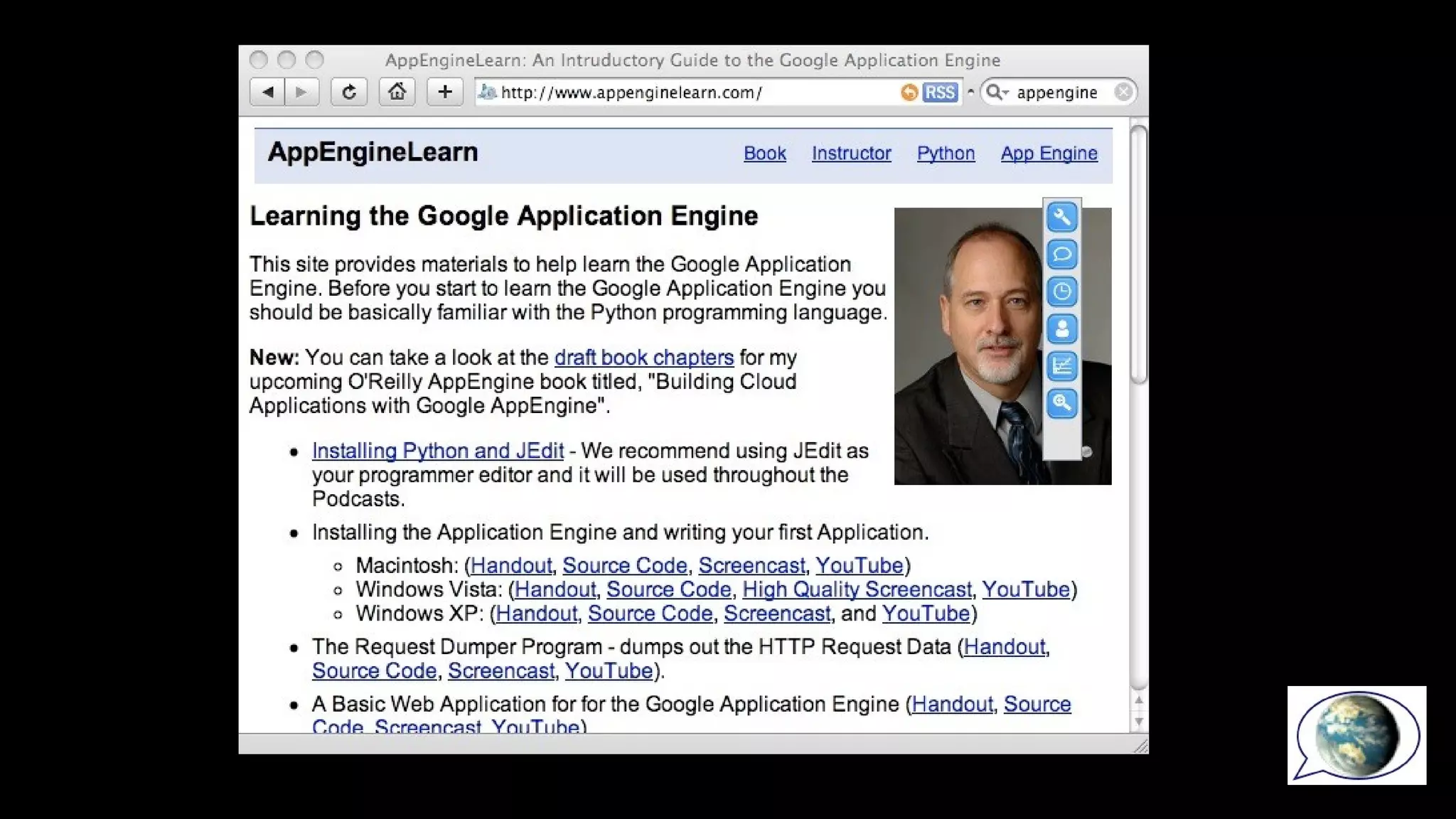
Task: Expand the search engine magnifier dropdown
Action: click(997, 92)
